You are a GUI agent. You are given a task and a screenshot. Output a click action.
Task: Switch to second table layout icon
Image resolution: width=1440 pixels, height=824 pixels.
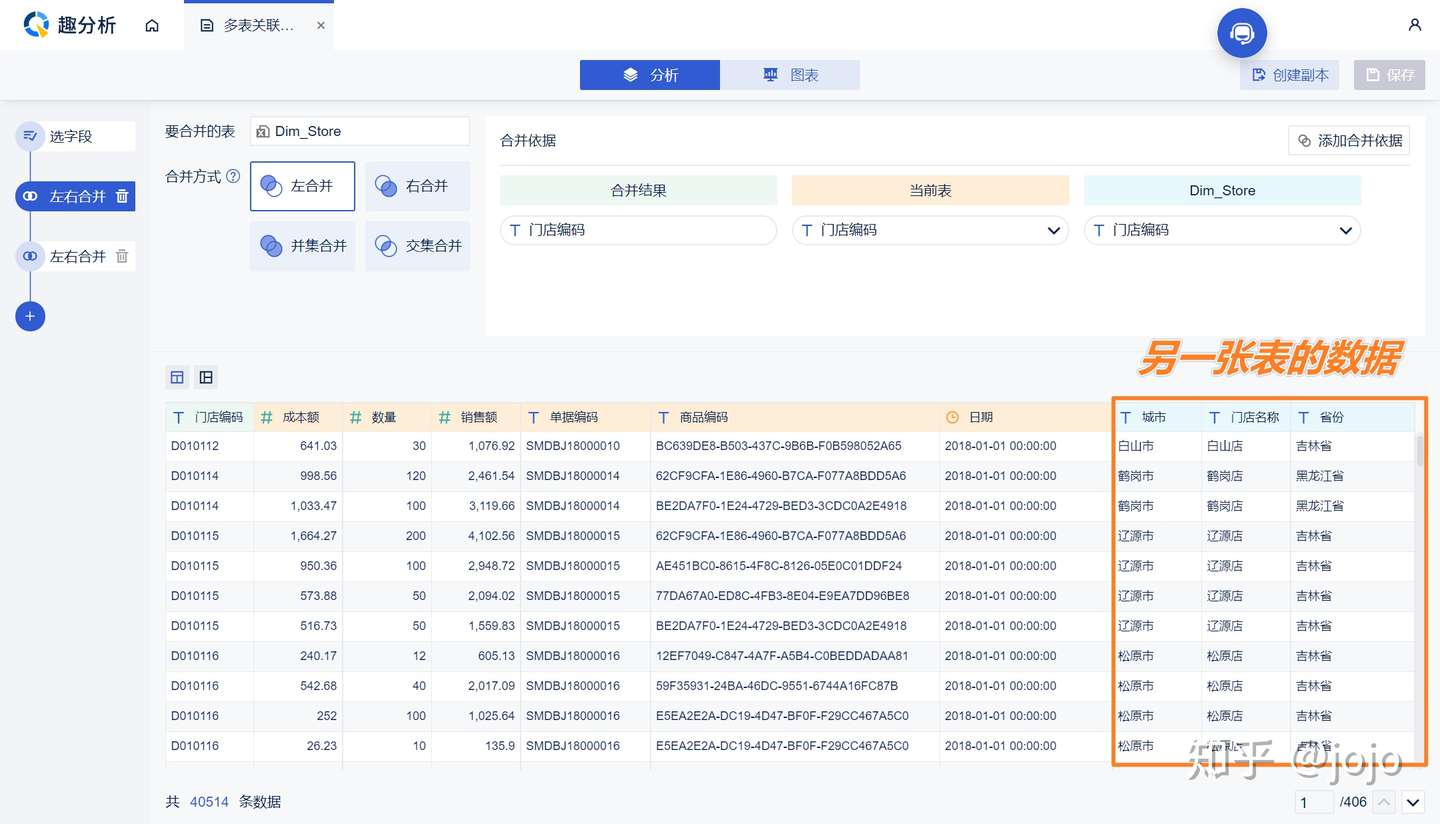pyautogui.click(x=206, y=377)
